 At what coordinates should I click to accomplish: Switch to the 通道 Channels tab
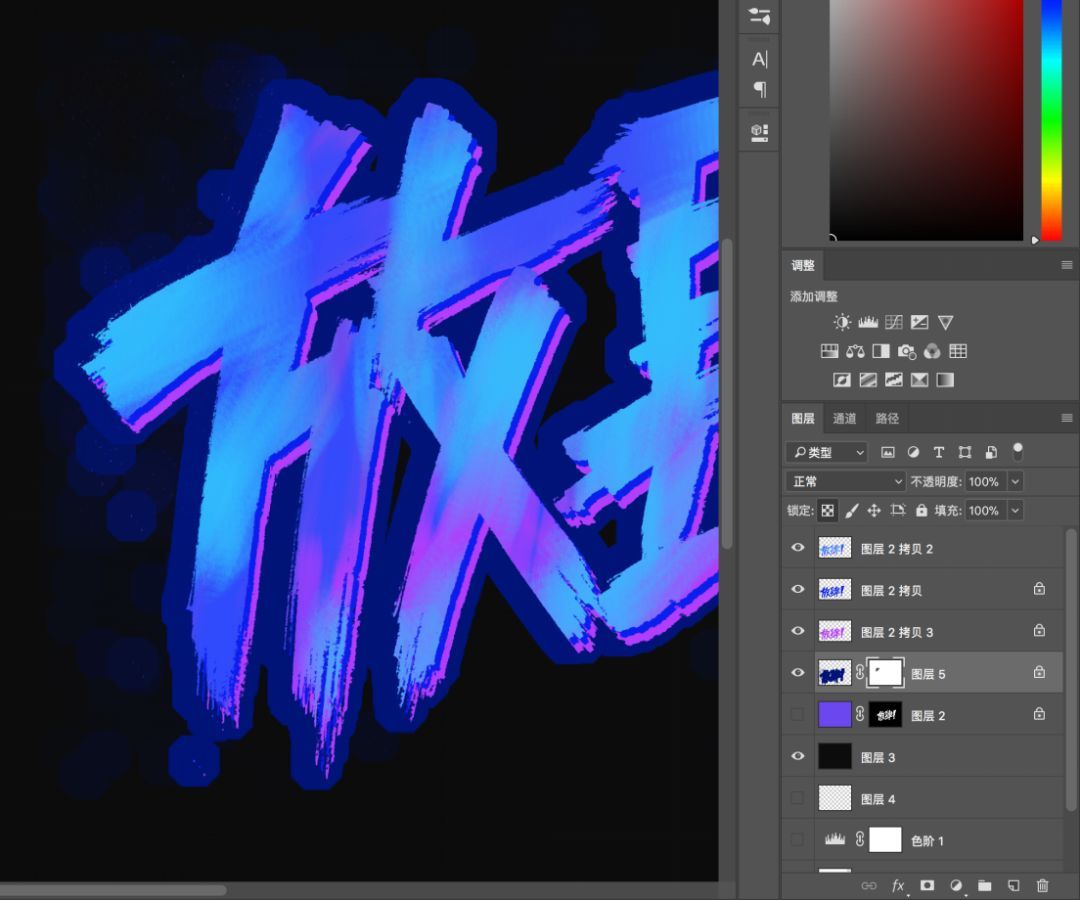tap(845, 418)
